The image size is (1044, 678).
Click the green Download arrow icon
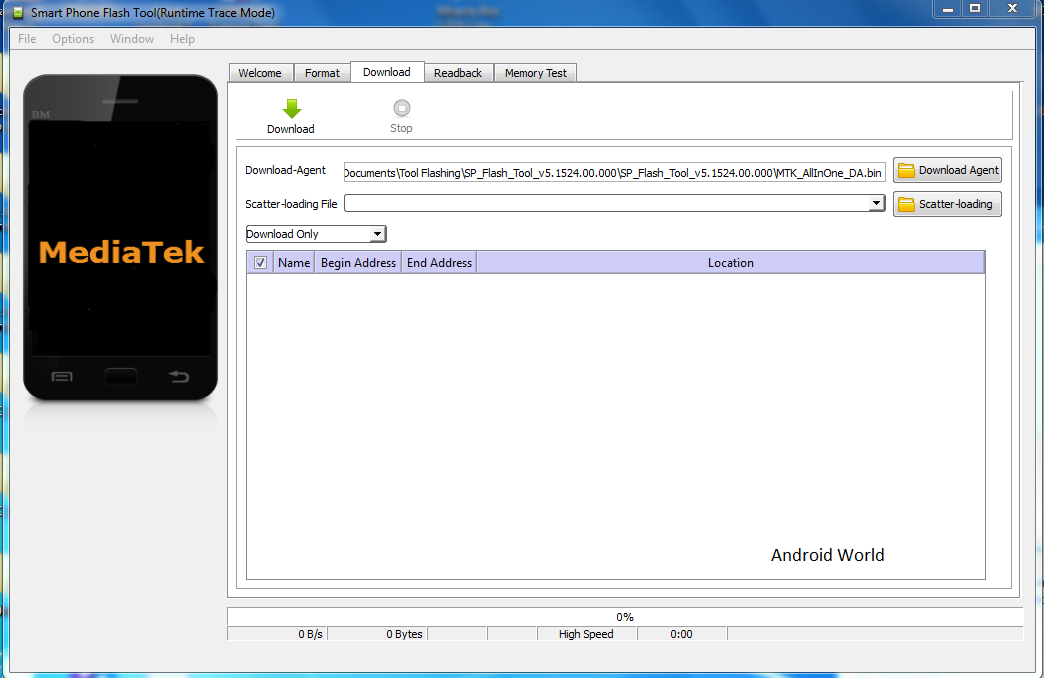[292, 109]
